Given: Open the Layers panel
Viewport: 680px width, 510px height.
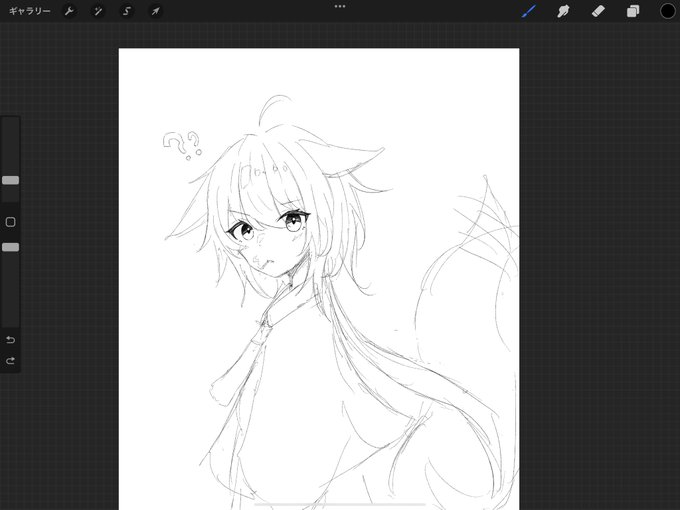Looking at the screenshot, I should point(633,11).
